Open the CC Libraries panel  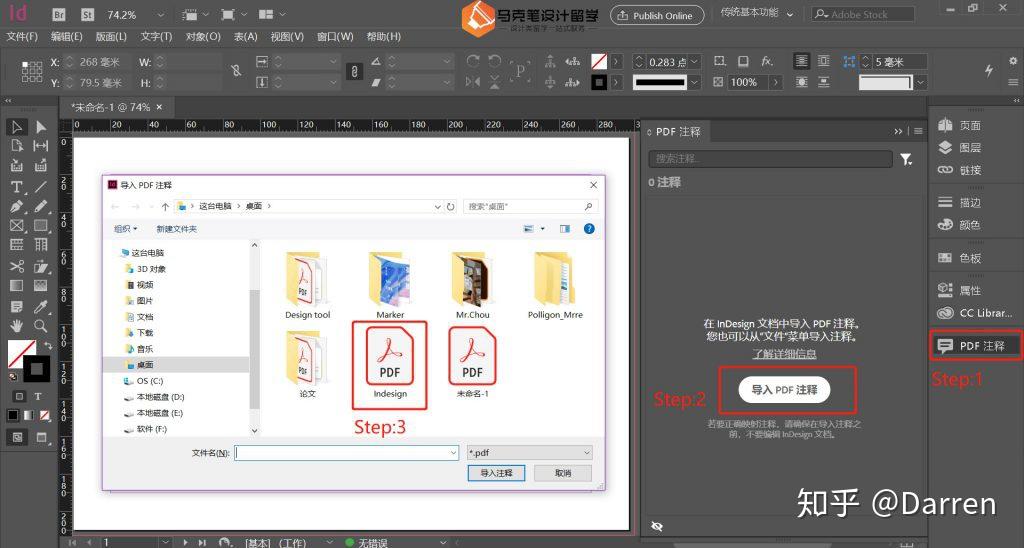coord(975,313)
